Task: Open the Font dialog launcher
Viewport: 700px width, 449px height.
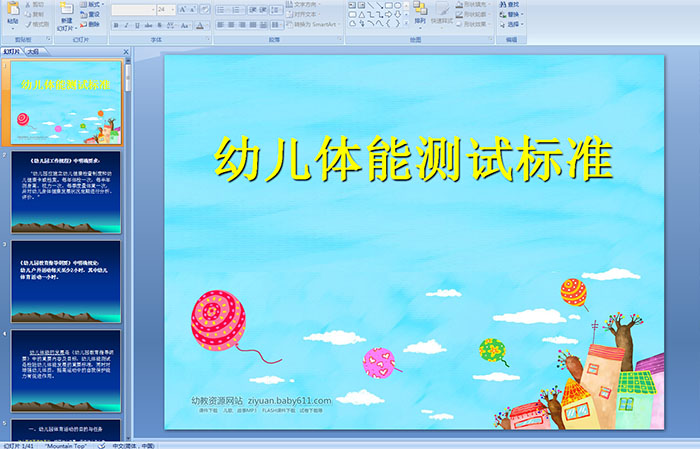Action: 208,40
